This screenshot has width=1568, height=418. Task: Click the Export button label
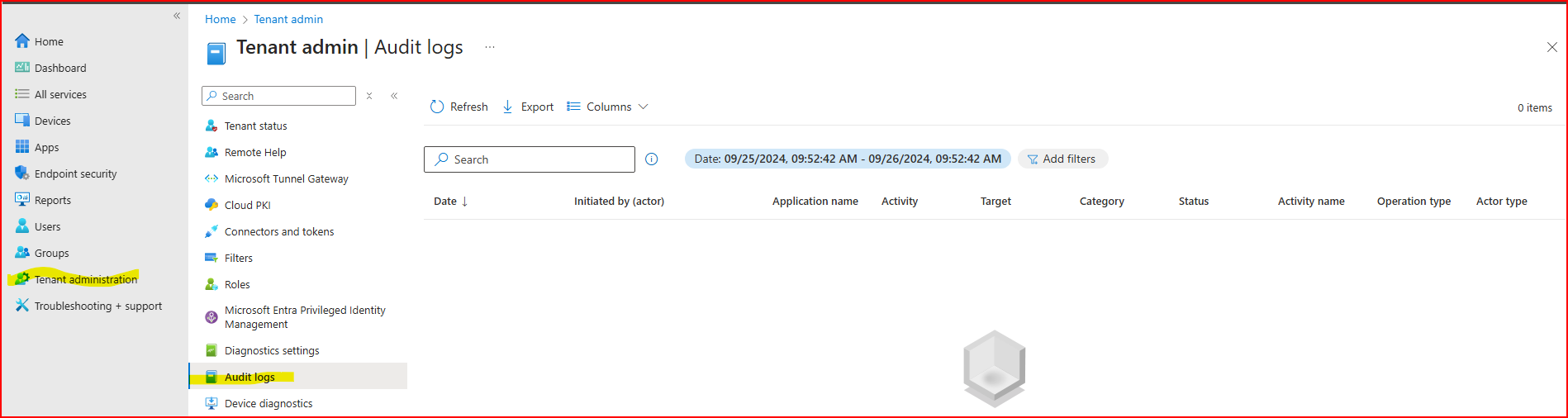537,107
